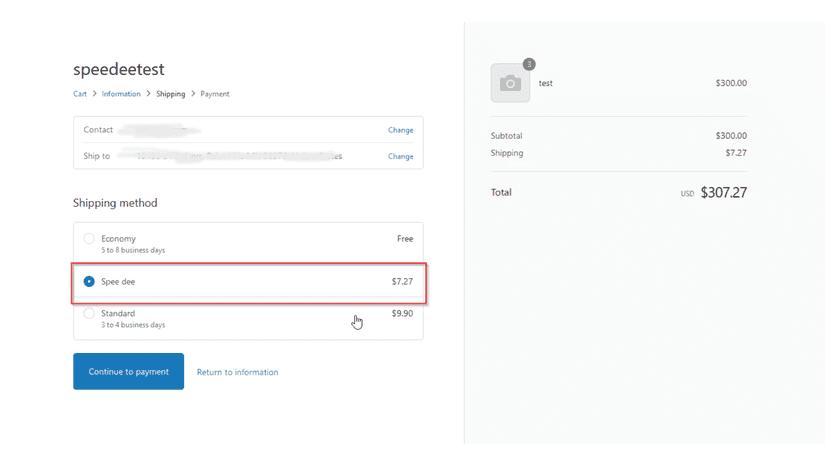The height and width of the screenshot is (466, 828).
Task: Select the Economy shipping radio button
Action: click(x=89, y=239)
